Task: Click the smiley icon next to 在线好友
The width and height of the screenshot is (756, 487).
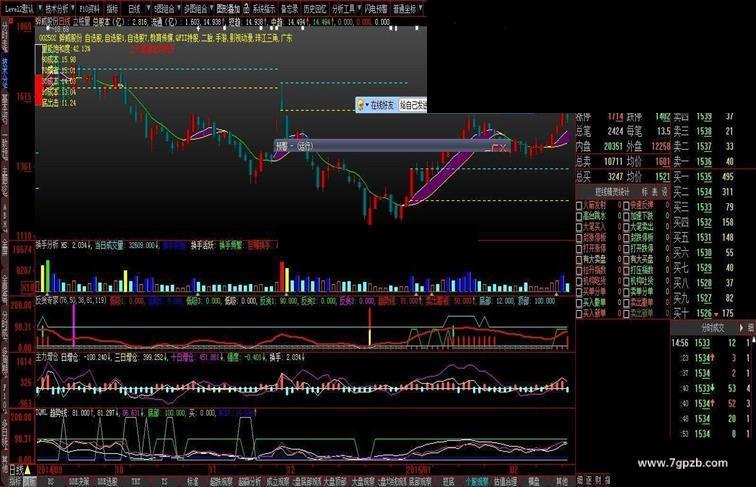Action: pyautogui.click(x=360, y=105)
